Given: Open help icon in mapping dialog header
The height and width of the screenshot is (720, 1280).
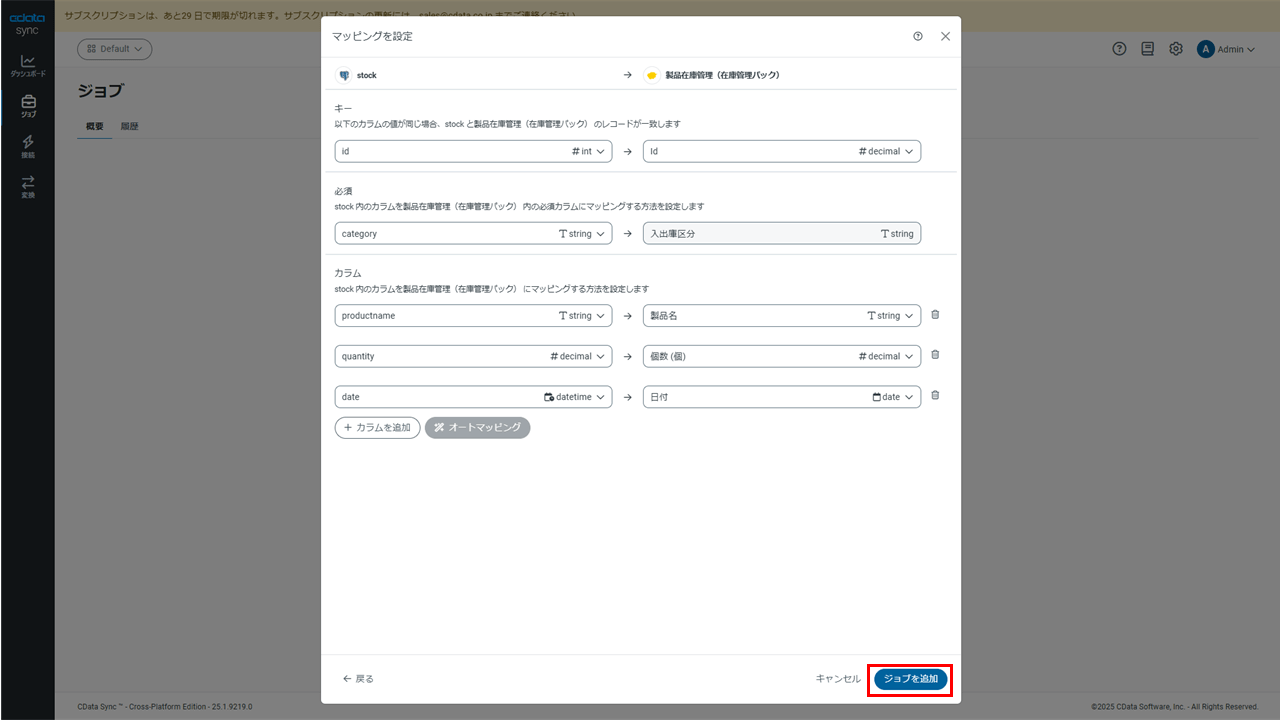Looking at the screenshot, I should point(918,36).
